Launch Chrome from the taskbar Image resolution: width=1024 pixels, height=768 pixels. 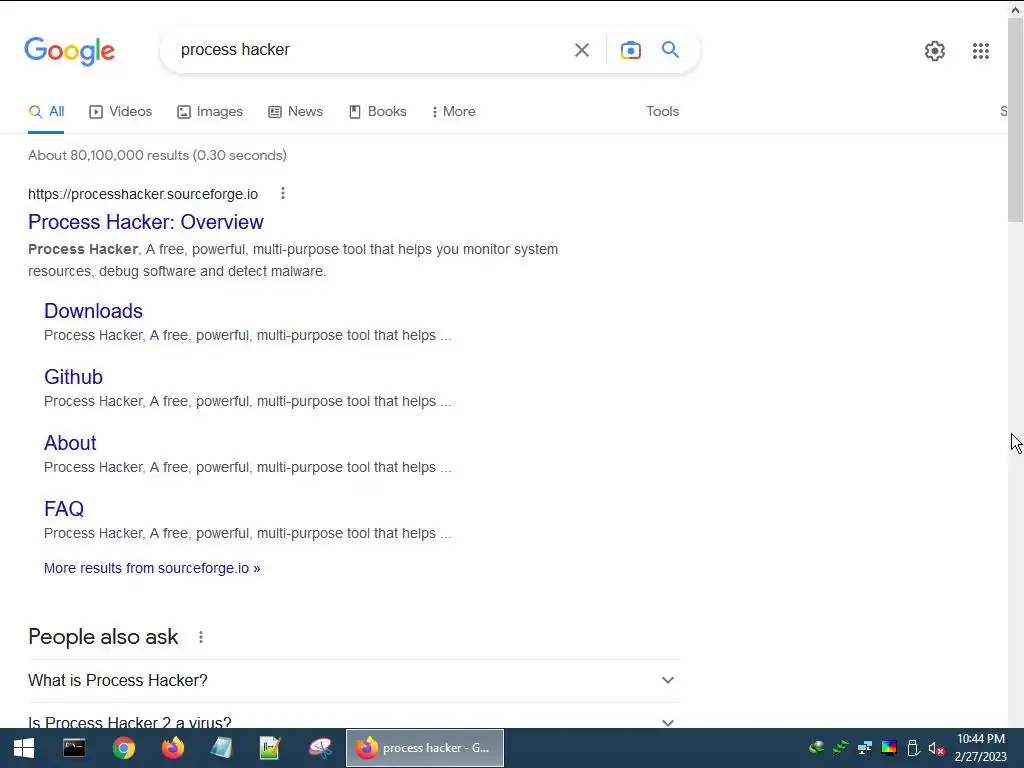click(x=123, y=748)
